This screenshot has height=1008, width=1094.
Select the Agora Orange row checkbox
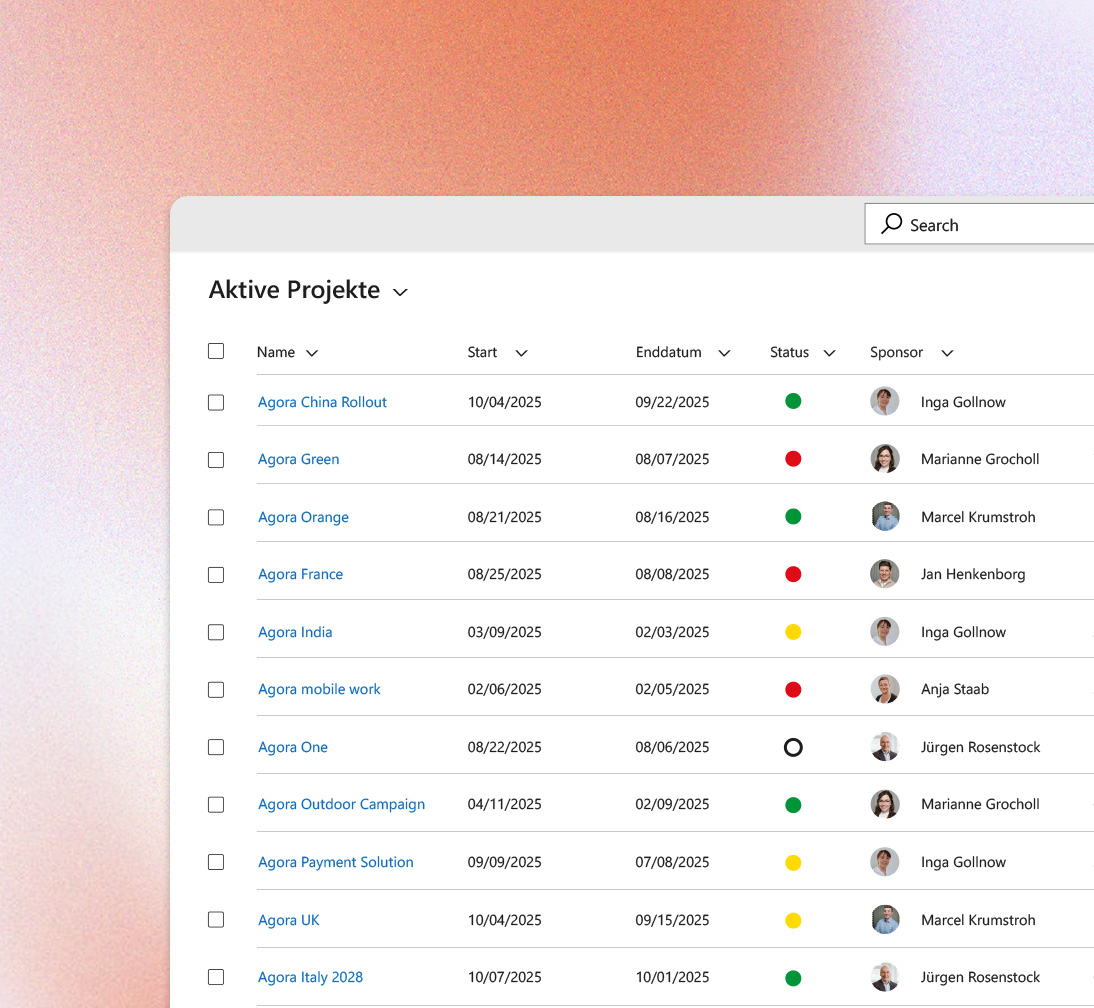click(216, 518)
